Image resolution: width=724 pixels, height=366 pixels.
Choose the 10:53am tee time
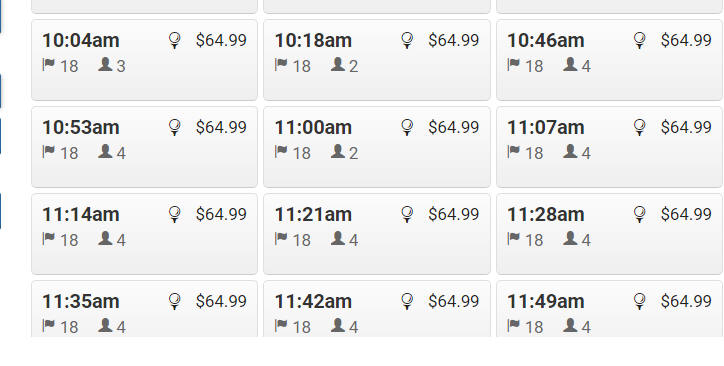(144, 147)
